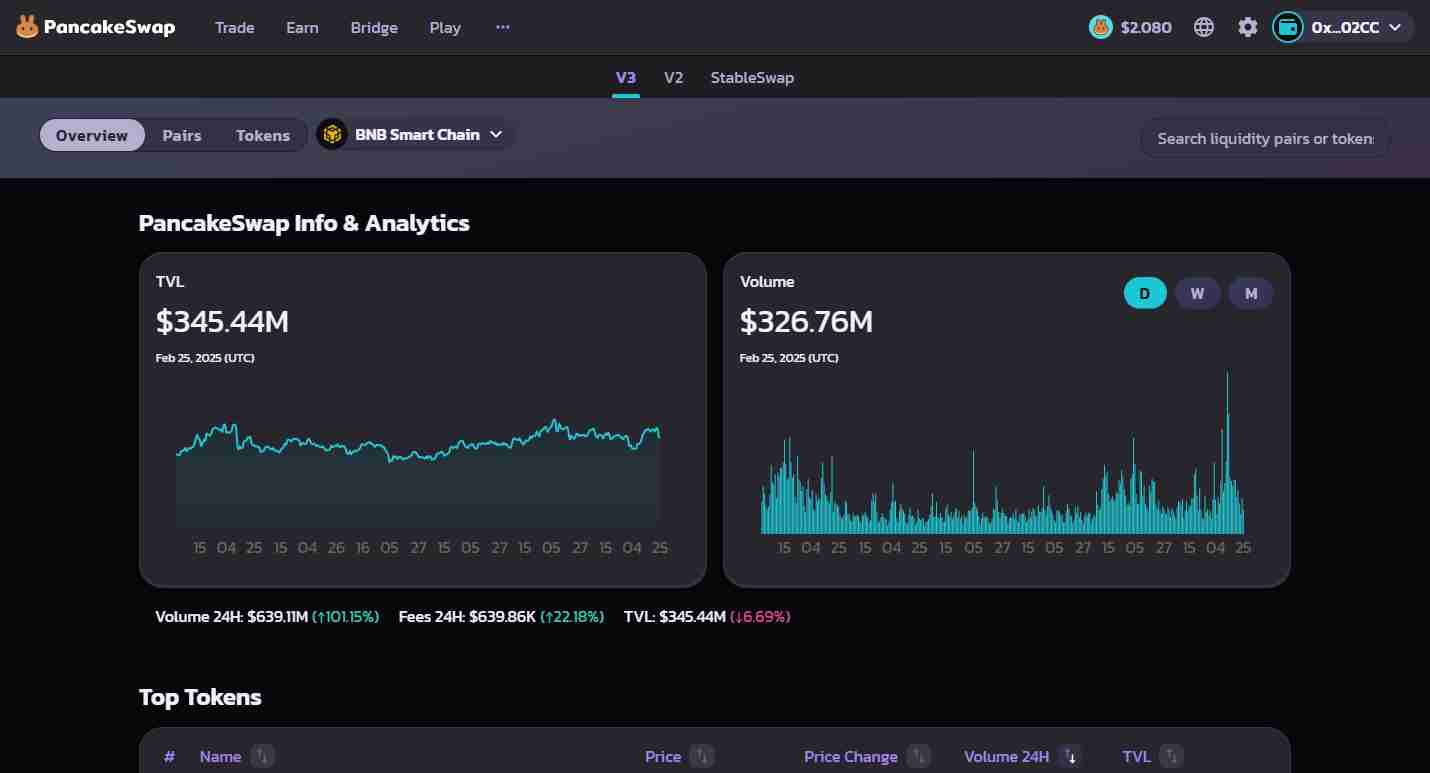1430x773 pixels.
Task: Sort Top Tokens by TVL arrows
Action: coord(1172,756)
